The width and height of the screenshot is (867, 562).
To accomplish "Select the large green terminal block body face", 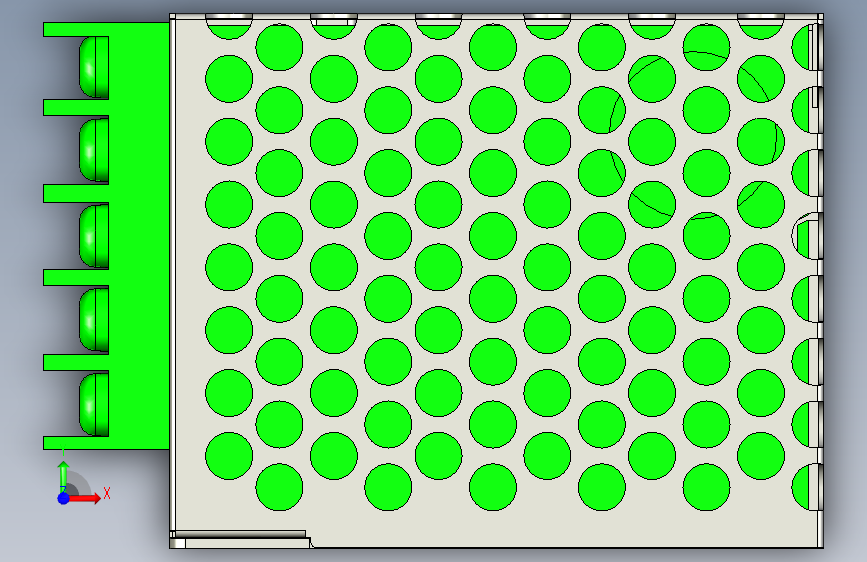I will pos(139,236).
